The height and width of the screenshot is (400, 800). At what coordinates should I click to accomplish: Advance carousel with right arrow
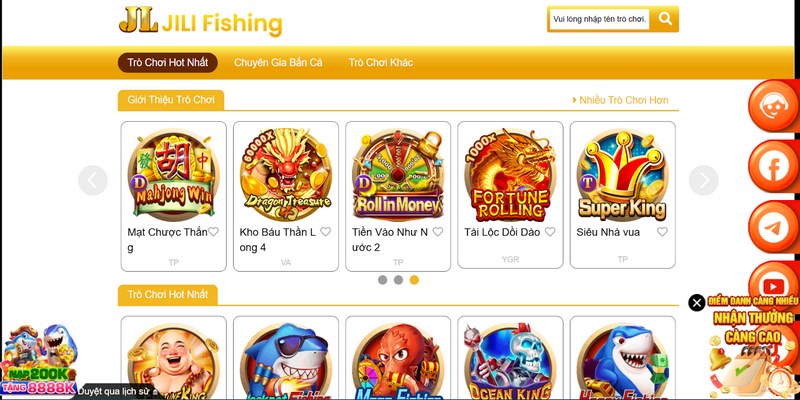point(704,180)
